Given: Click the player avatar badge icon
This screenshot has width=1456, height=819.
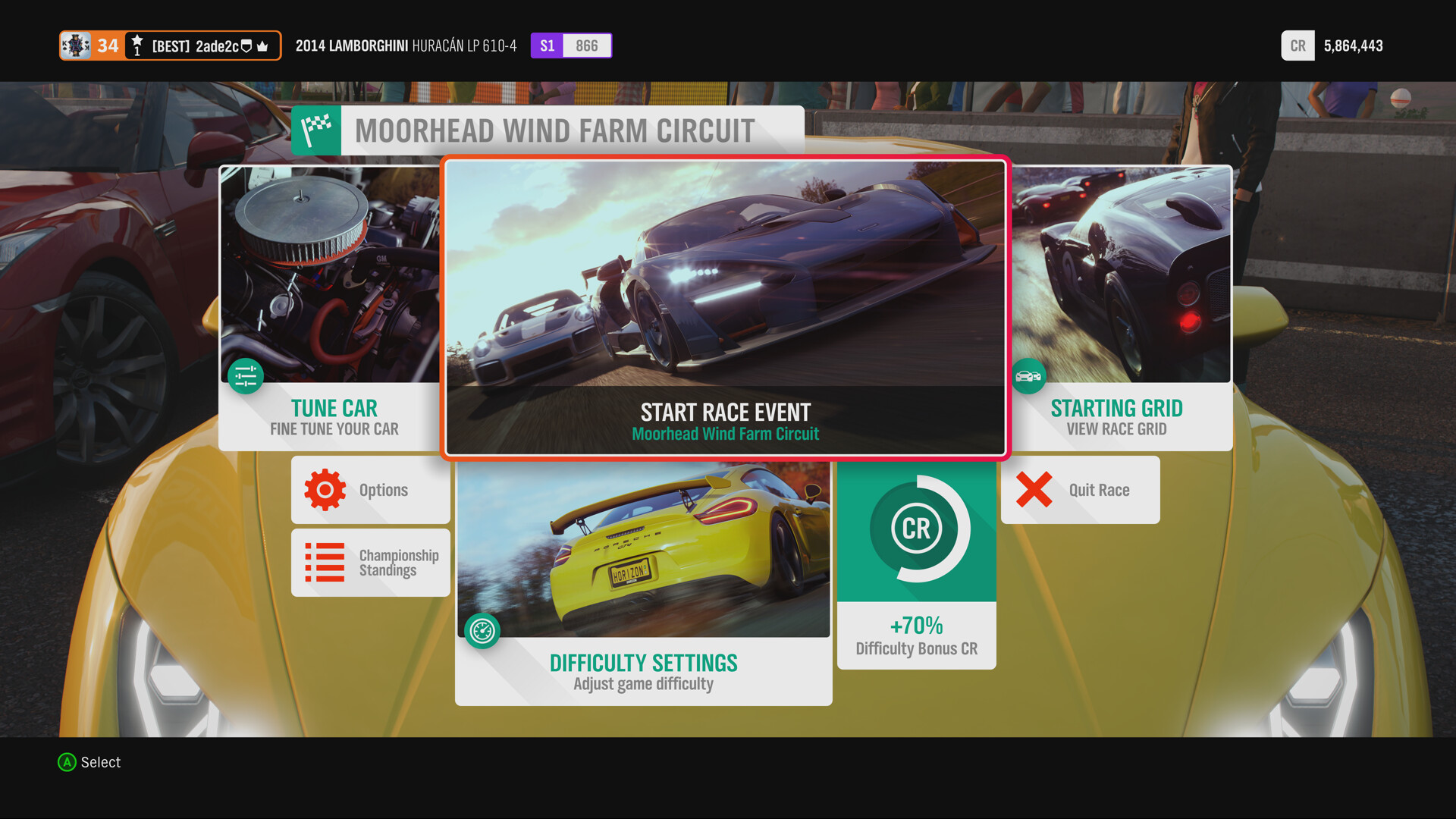Looking at the screenshot, I should [76, 45].
